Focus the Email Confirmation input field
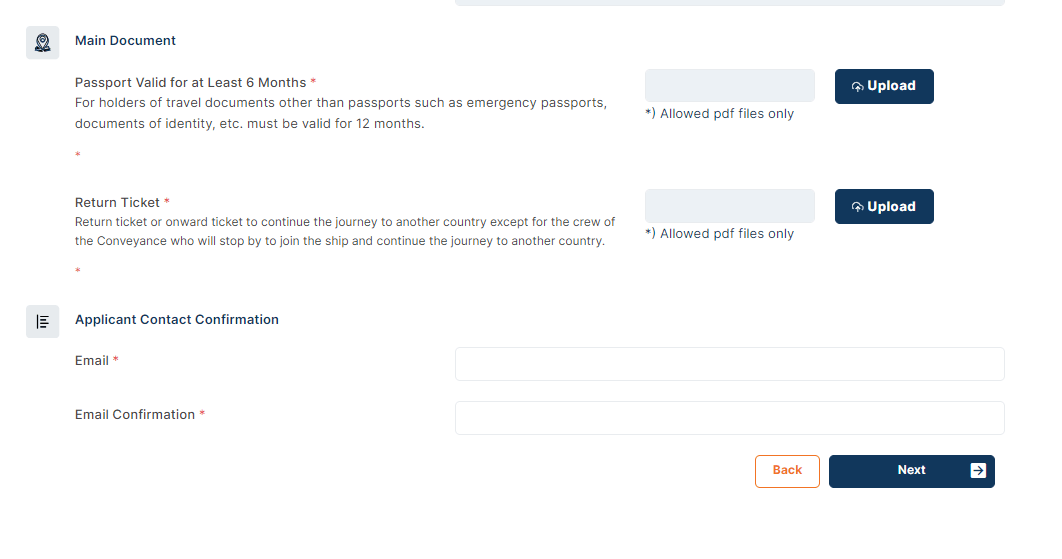Image resolution: width=1062 pixels, height=559 pixels. [x=729, y=418]
